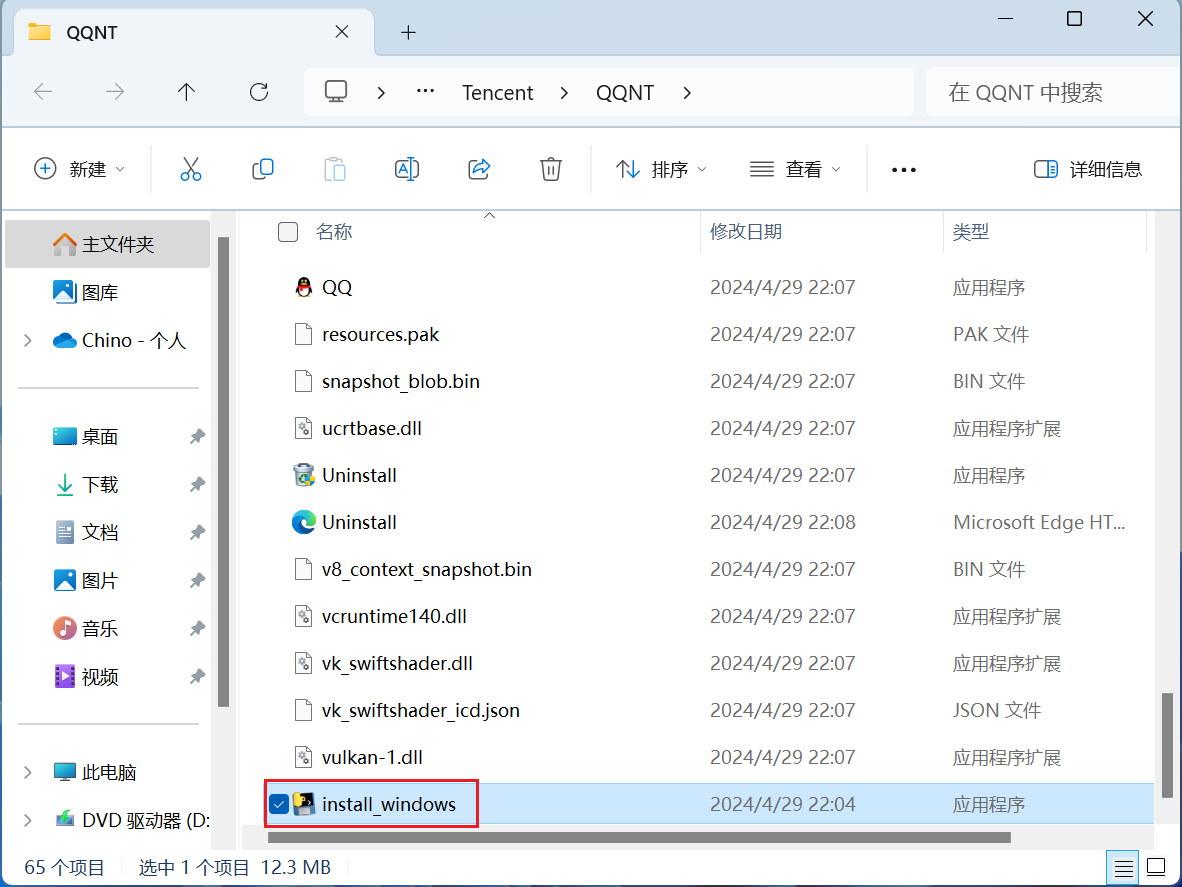Expand the DVD 驱动器 tree node
1182x887 pixels.
[28, 821]
